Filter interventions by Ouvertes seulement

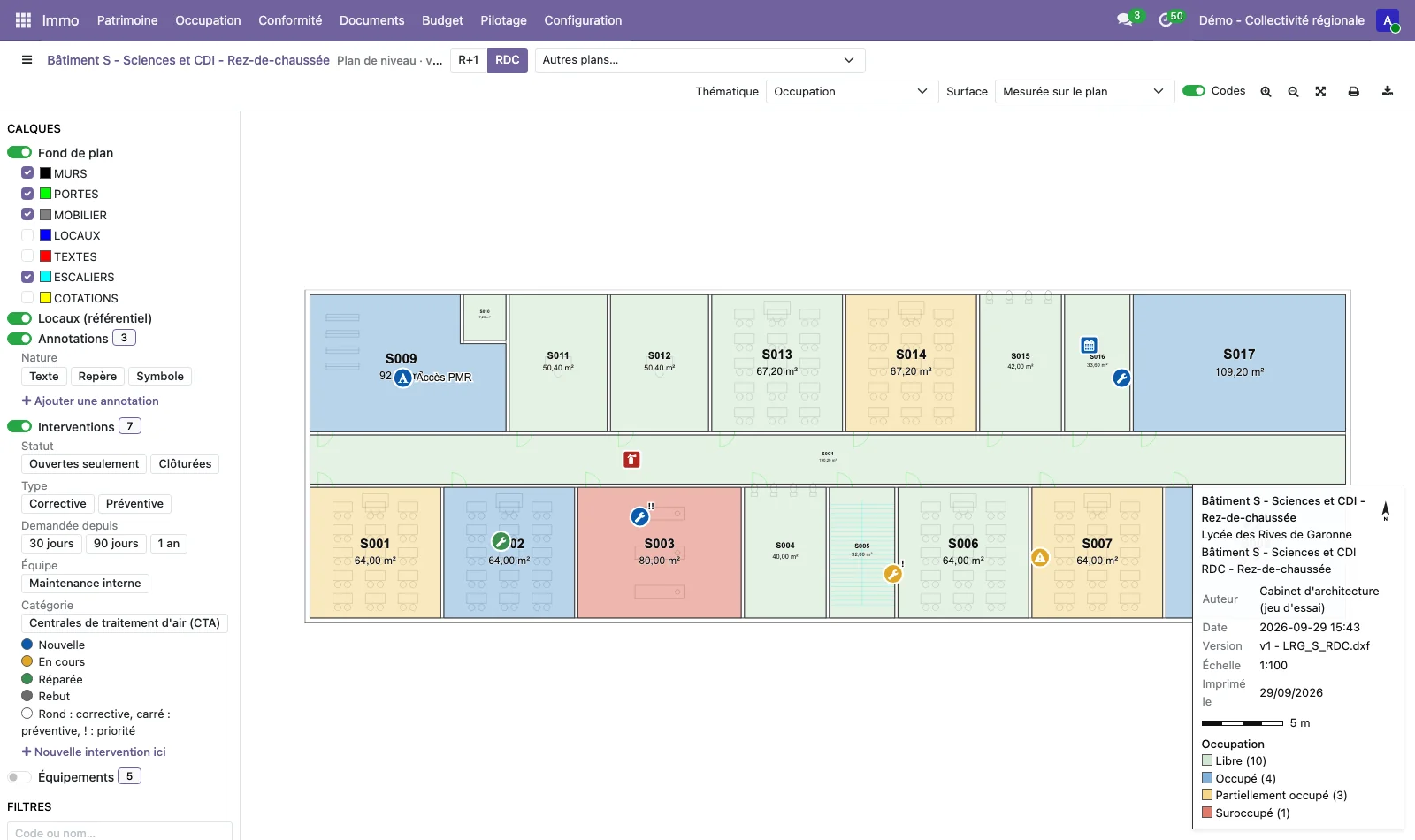pos(84,464)
